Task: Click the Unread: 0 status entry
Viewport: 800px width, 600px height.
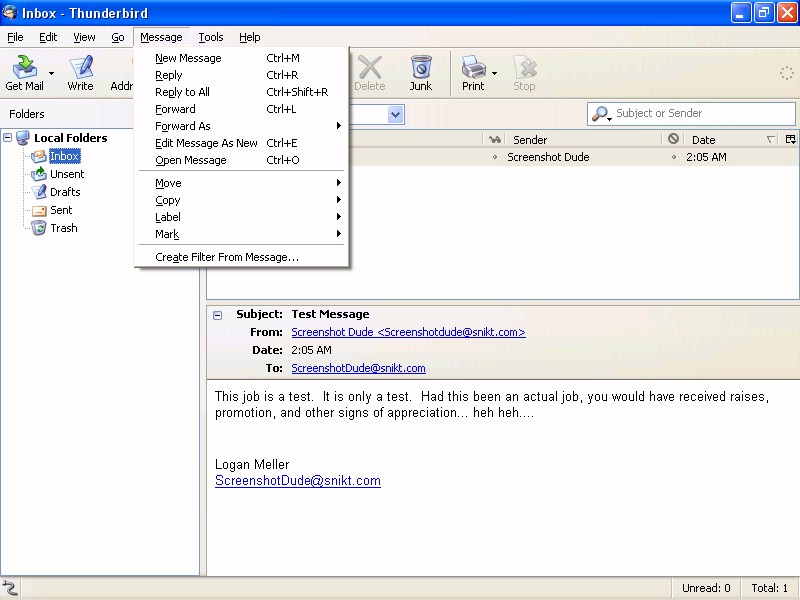Action: [706, 588]
